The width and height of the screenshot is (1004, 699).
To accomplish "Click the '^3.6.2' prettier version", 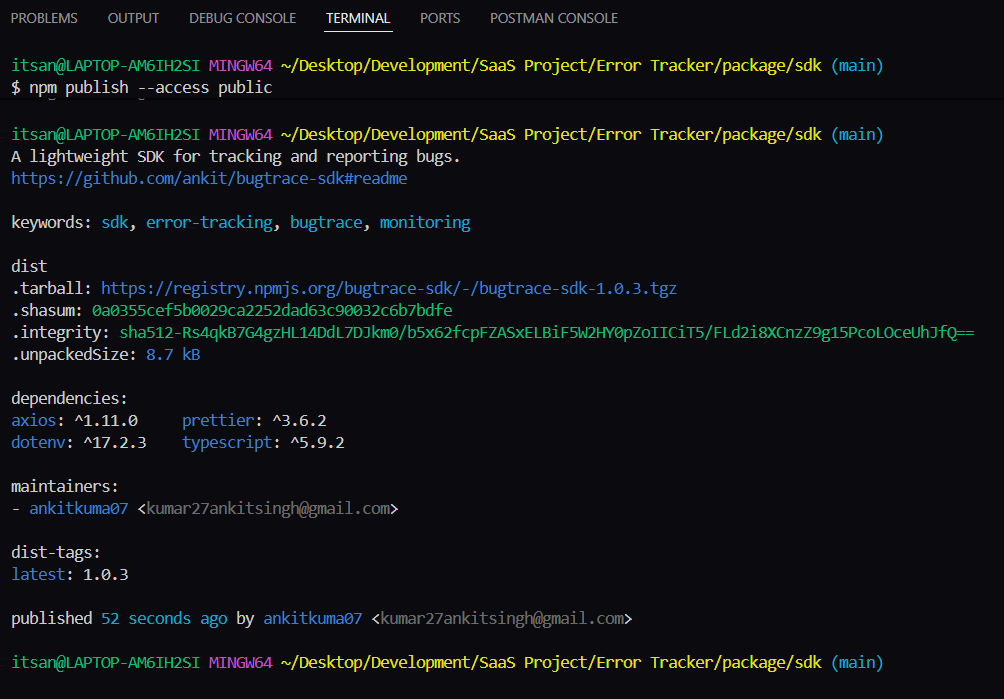I will click(x=299, y=421).
